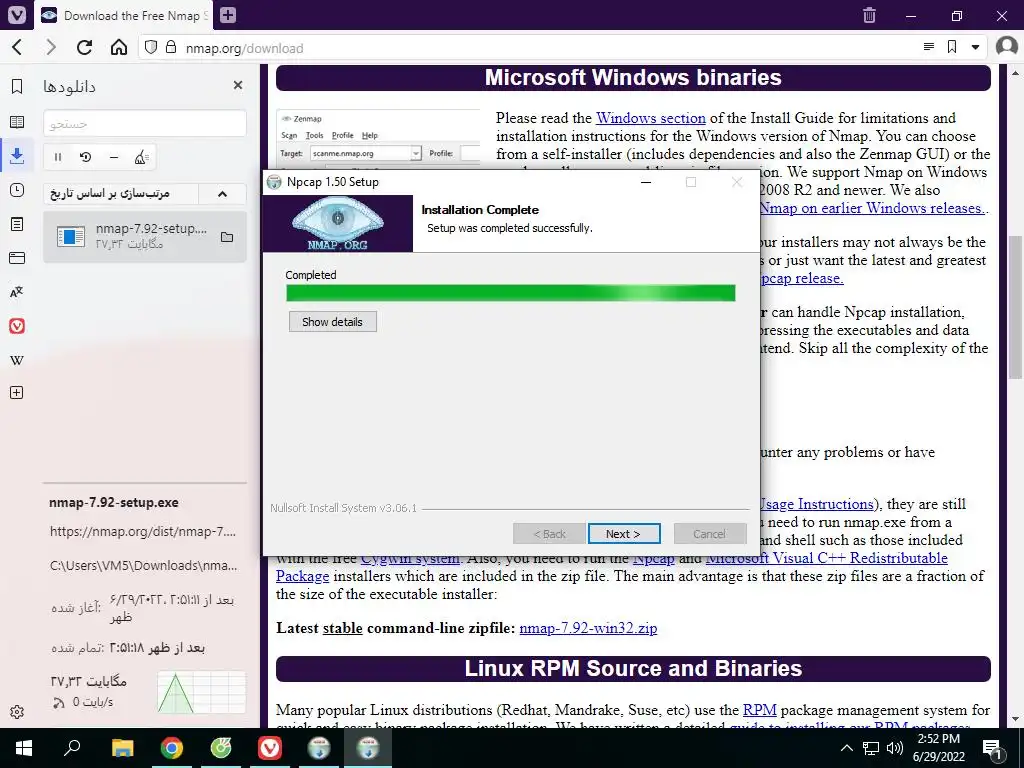
Task: Reload the nmap.org page
Action: coord(84,47)
